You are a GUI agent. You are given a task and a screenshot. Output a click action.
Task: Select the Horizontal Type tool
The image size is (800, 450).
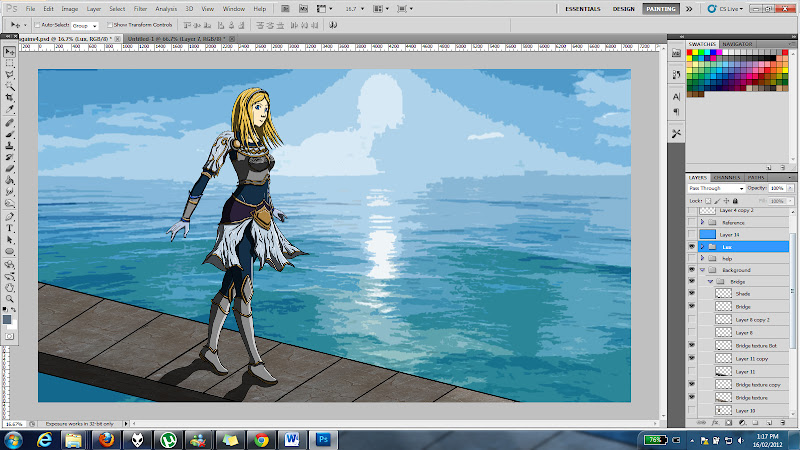coord(10,228)
